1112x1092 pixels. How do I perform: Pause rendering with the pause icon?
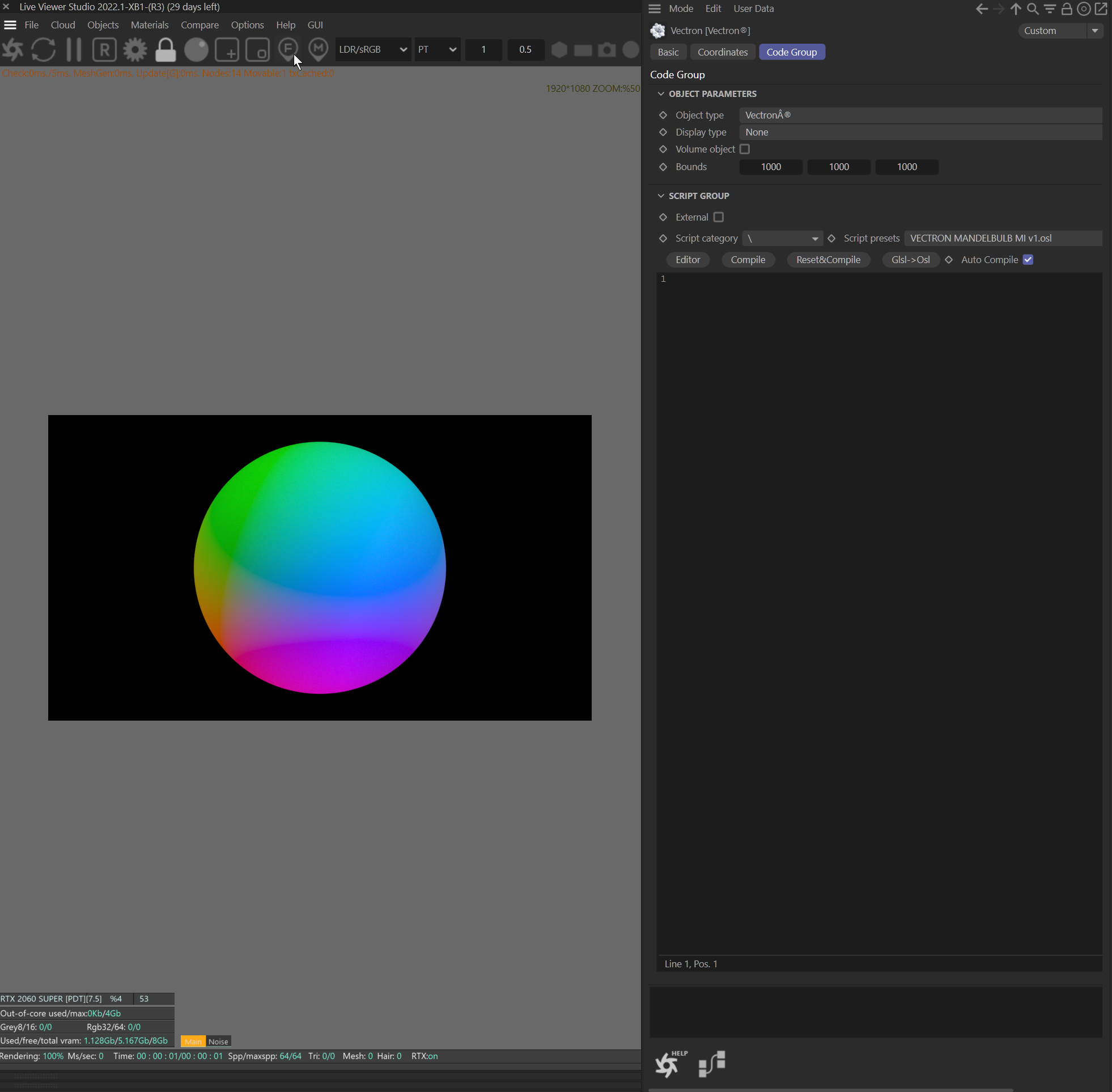[x=74, y=50]
